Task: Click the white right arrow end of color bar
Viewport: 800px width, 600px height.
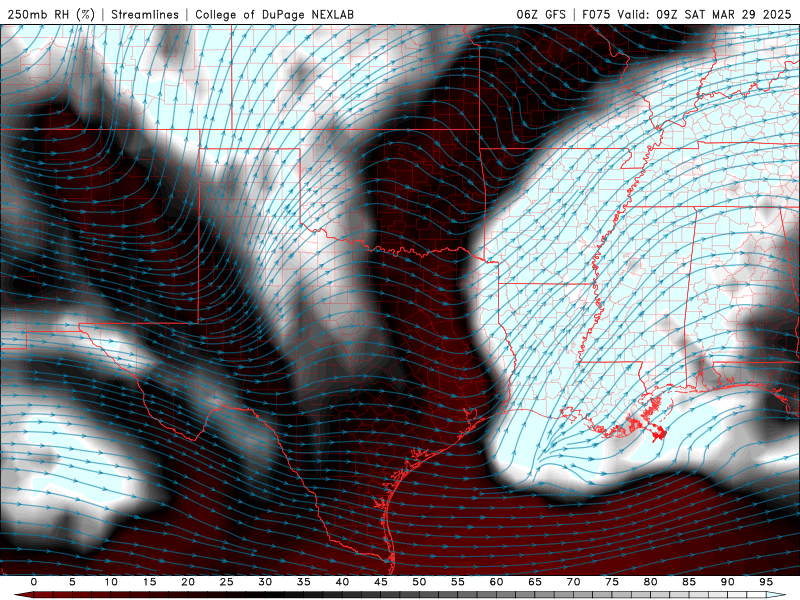Action: pyautogui.click(x=776, y=595)
